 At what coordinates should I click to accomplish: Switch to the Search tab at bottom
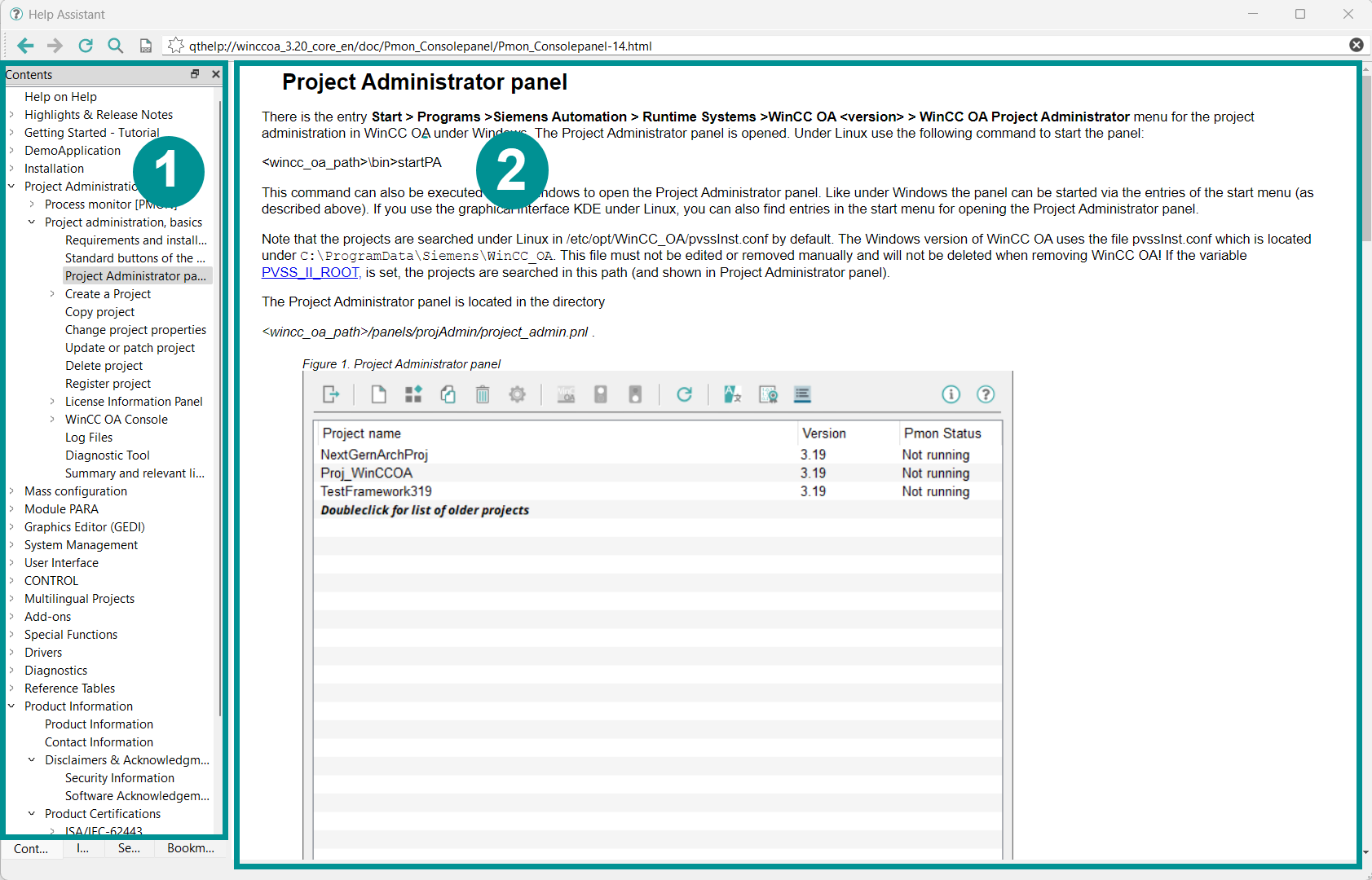click(x=129, y=848)
